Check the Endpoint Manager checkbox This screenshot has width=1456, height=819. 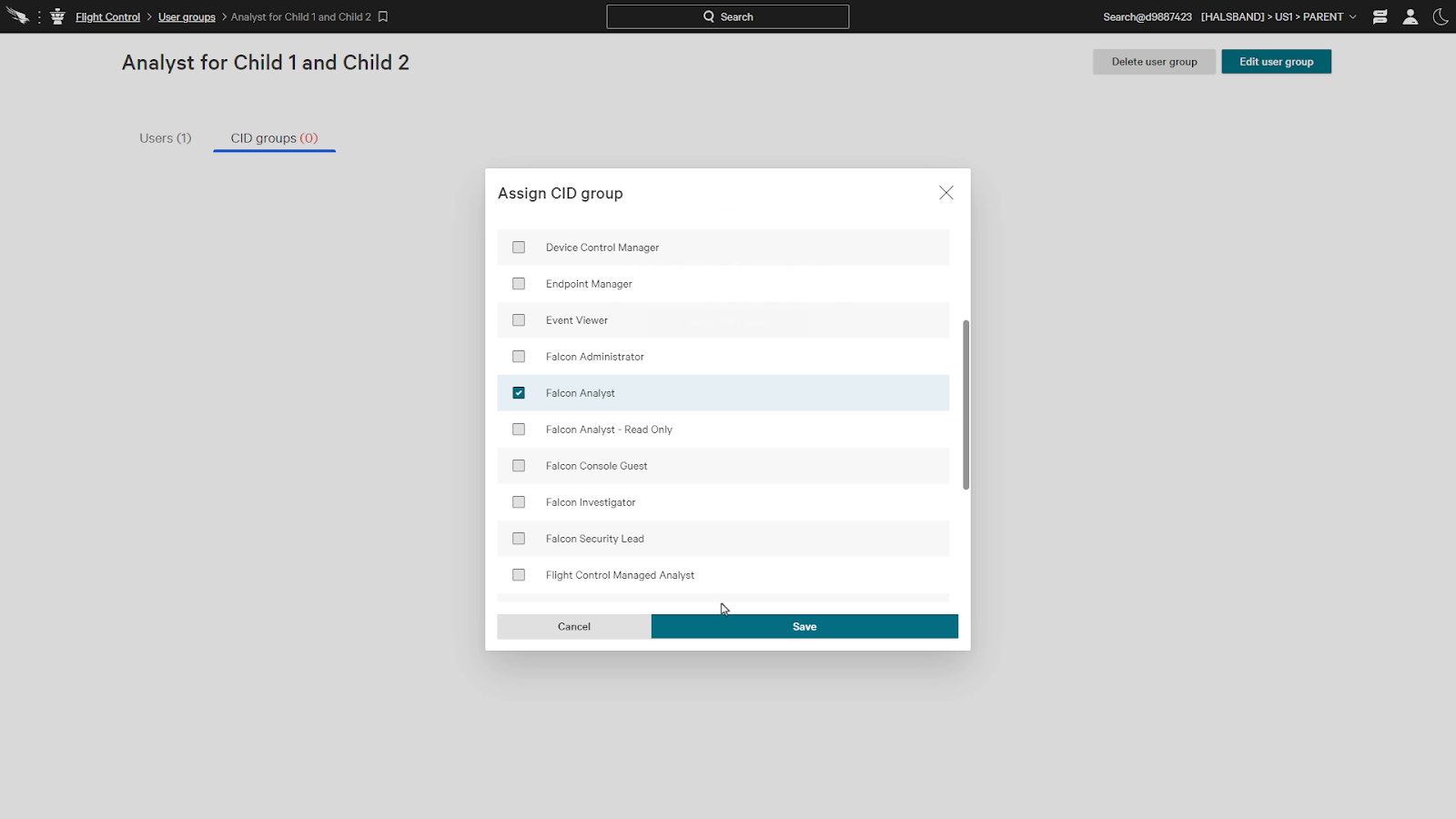coord(519,284)
